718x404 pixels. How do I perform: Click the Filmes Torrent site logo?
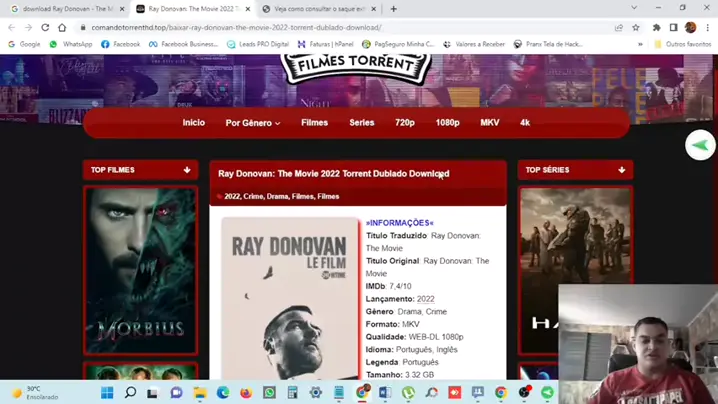pos(356,68)
